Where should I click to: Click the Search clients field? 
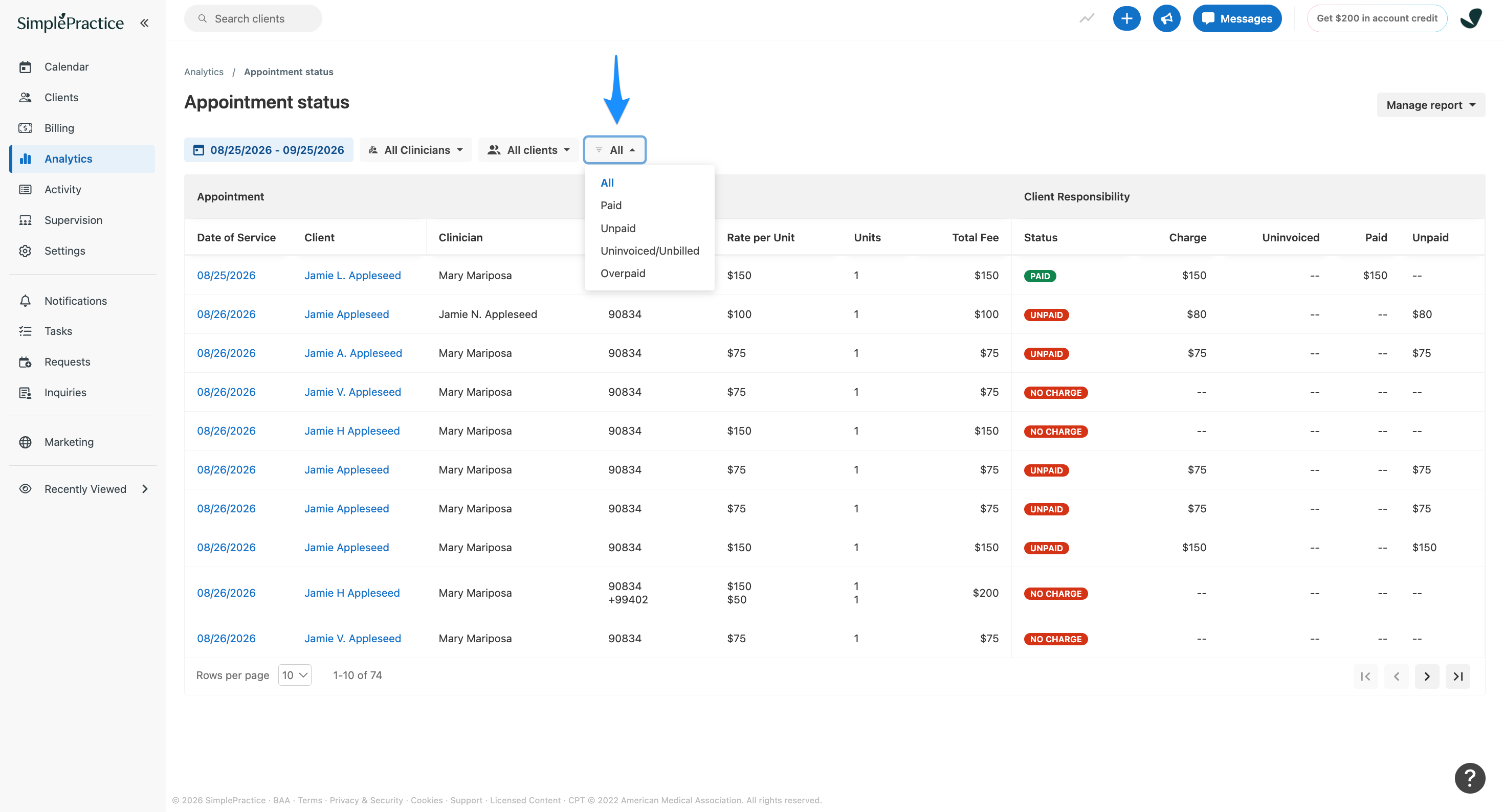tap(253, 19)
